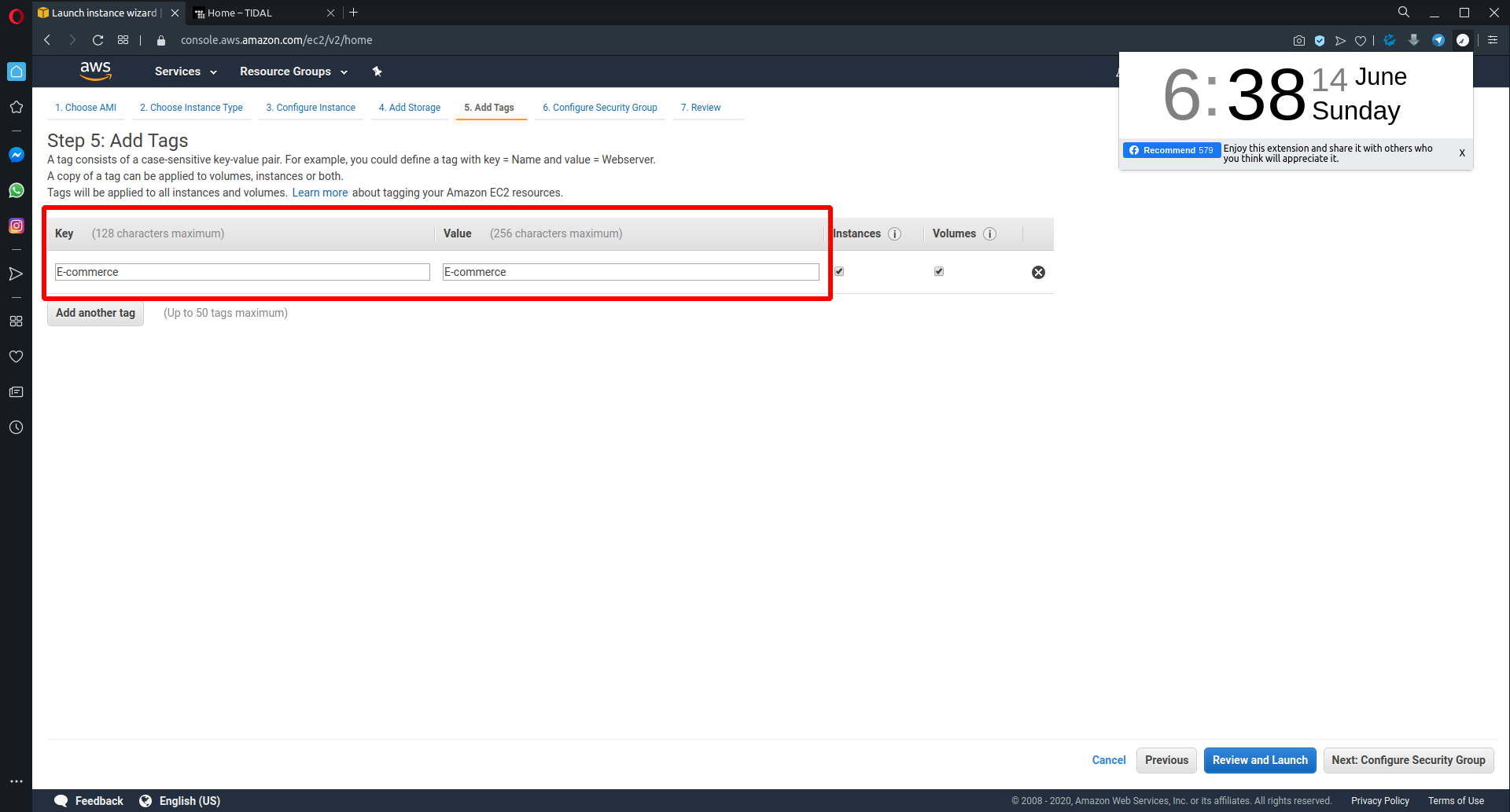This screenshot has width=1510, height=812.
Task: Click the tag Value input field
Action: tap(631, 272)
